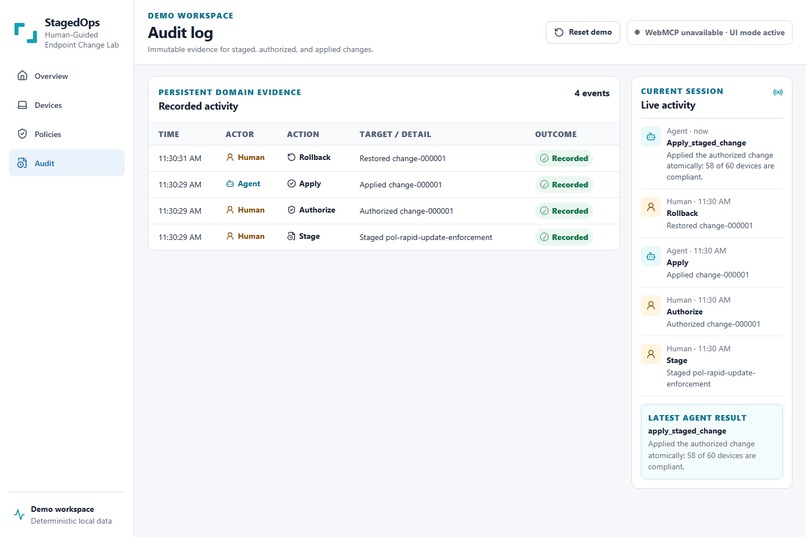This screenshot has height=537, width=806.
Task: Click the StagedOps logo icon
Action: point(26,33)
